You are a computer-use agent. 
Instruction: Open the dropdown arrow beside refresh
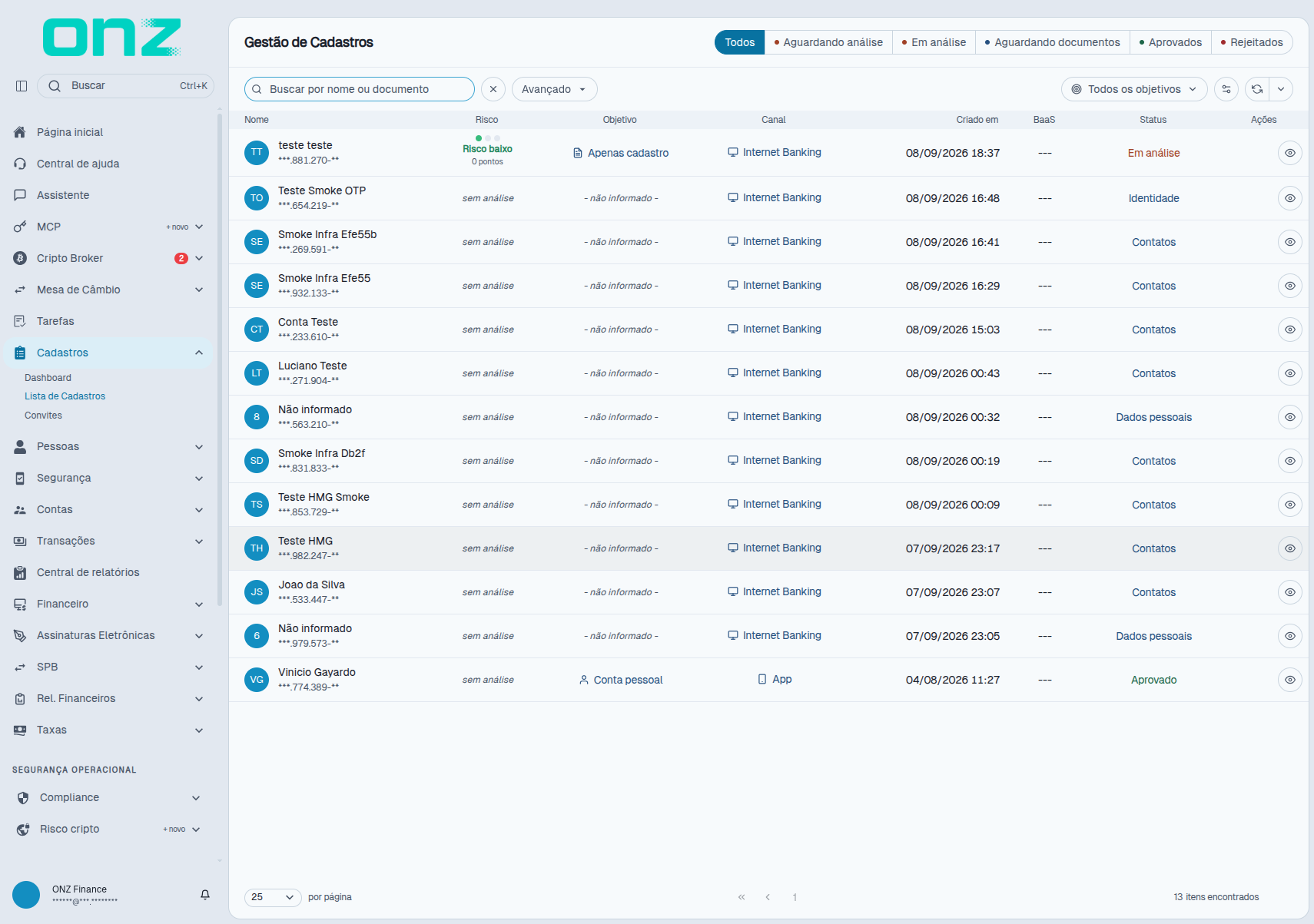click(x=1281, y=89)
